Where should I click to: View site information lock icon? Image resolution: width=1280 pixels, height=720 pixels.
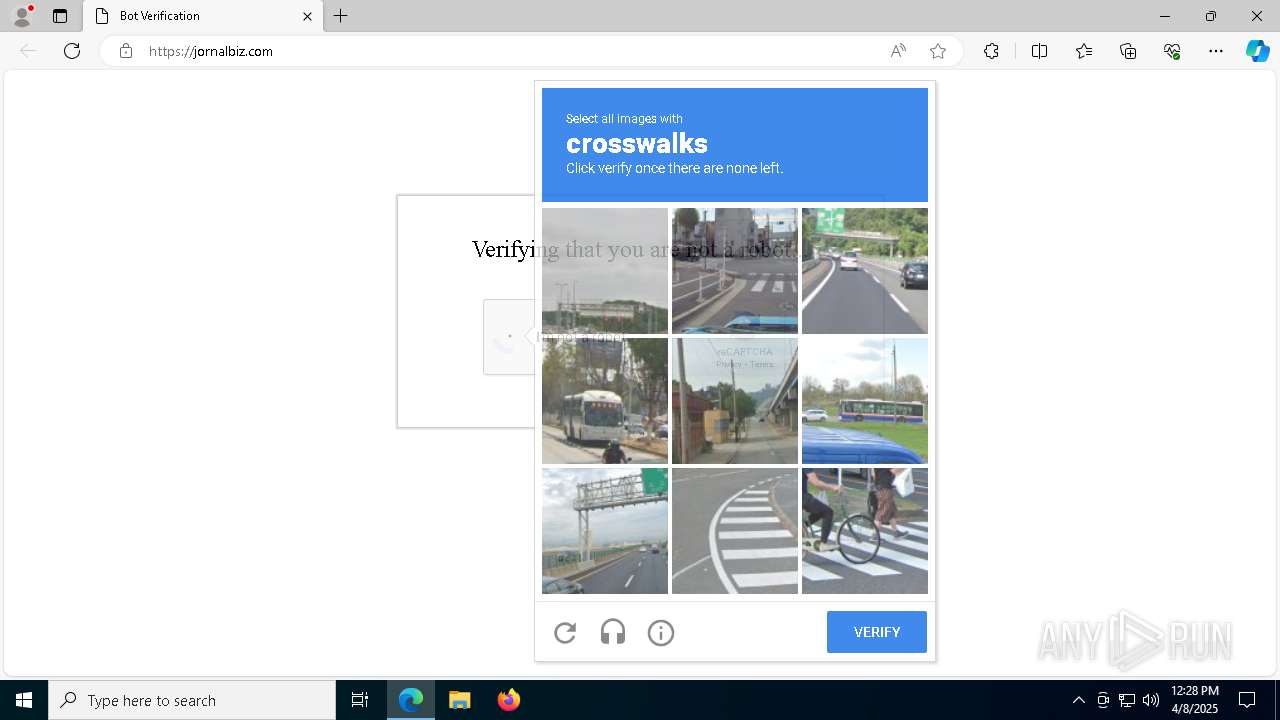pyautogui.click(x=126, y=51)
